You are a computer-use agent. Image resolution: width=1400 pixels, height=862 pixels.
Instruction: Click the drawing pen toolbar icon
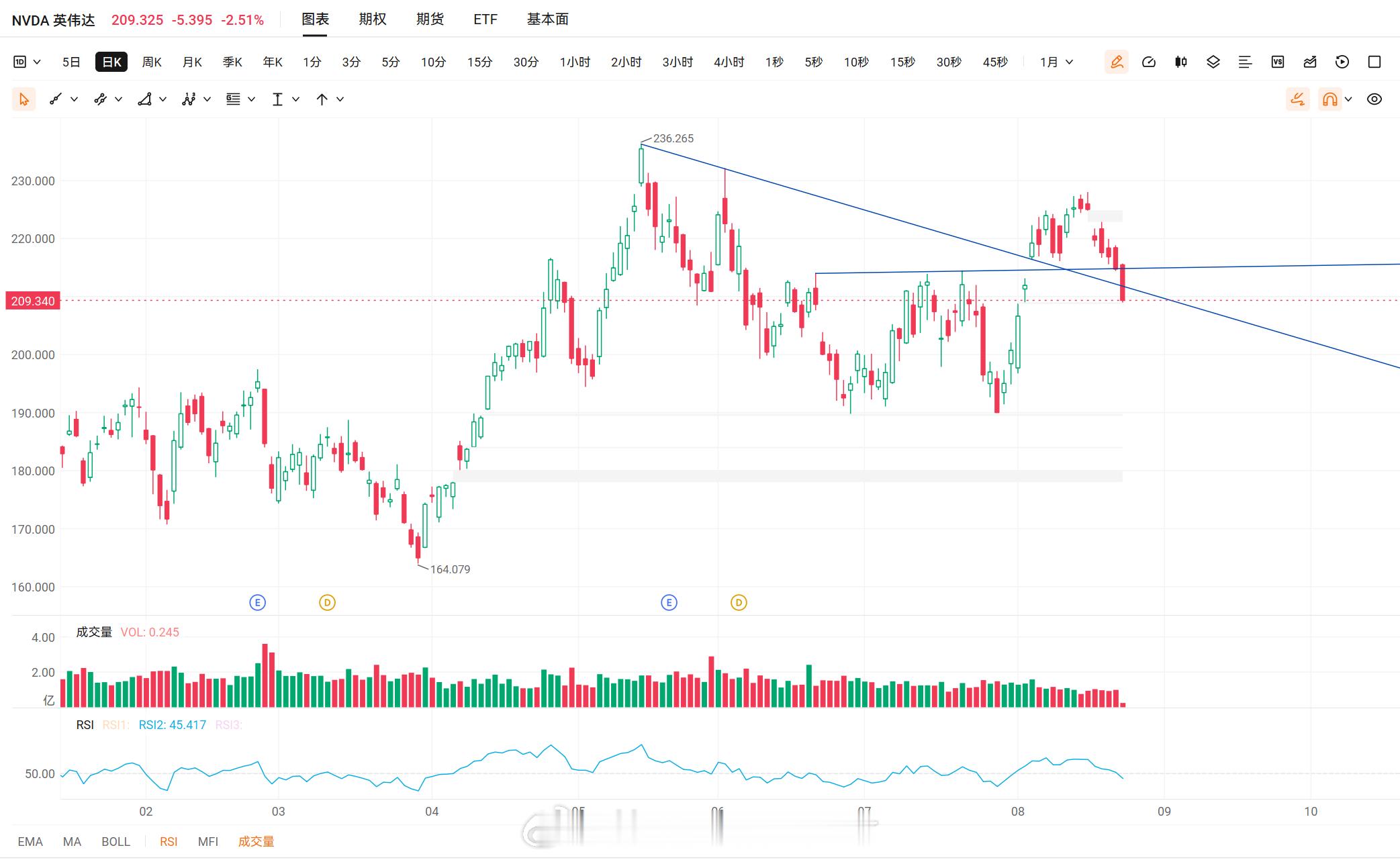pyautogui.click(x=1117, y=62)
